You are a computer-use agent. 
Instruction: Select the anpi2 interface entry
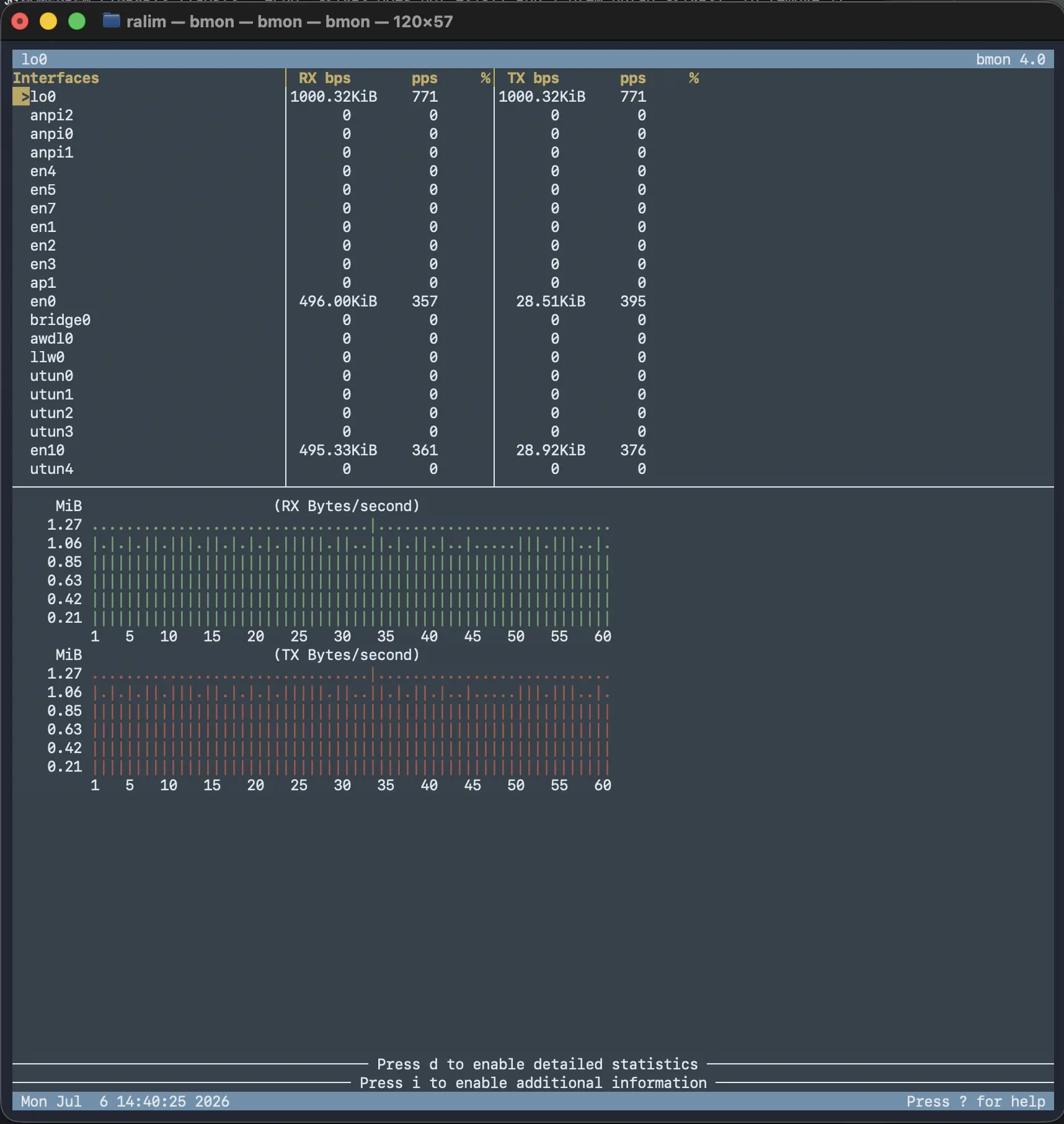coord(51,115)
